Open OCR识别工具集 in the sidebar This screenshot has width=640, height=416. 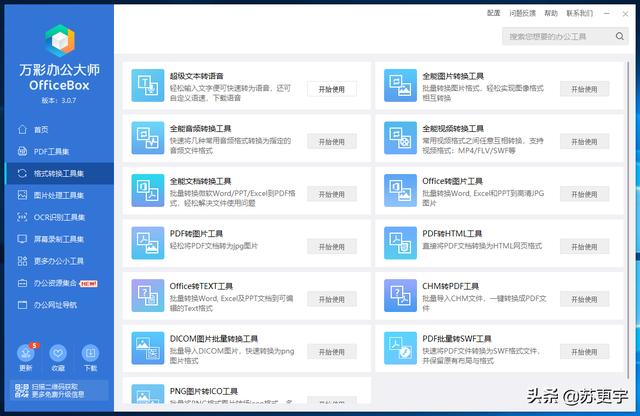60,217
